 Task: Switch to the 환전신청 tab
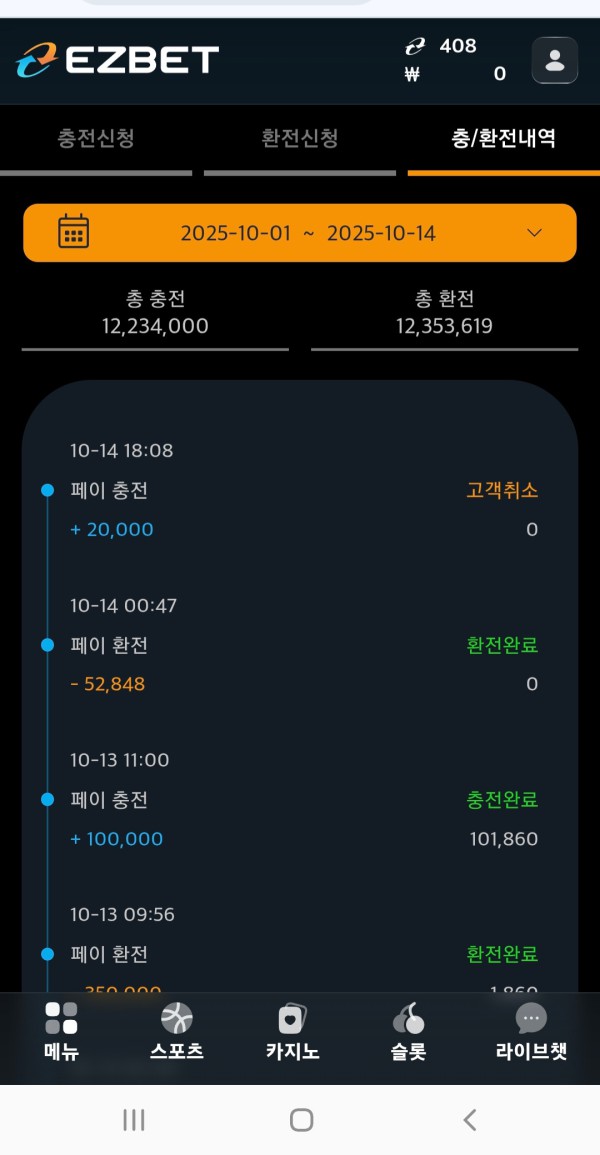300,139
